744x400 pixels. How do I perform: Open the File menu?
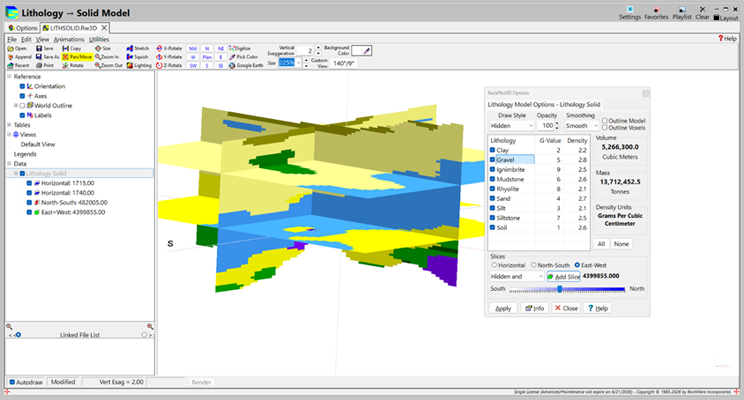tap(12, 39)
